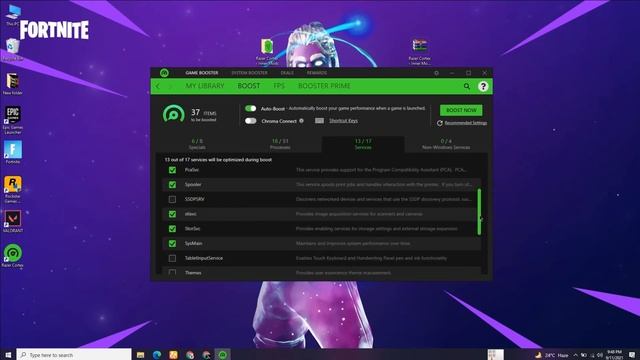The width and height of the screenshot is (640, 360).
Task: Open the BOOSTER PRIME tab
Action: [324, 86]
